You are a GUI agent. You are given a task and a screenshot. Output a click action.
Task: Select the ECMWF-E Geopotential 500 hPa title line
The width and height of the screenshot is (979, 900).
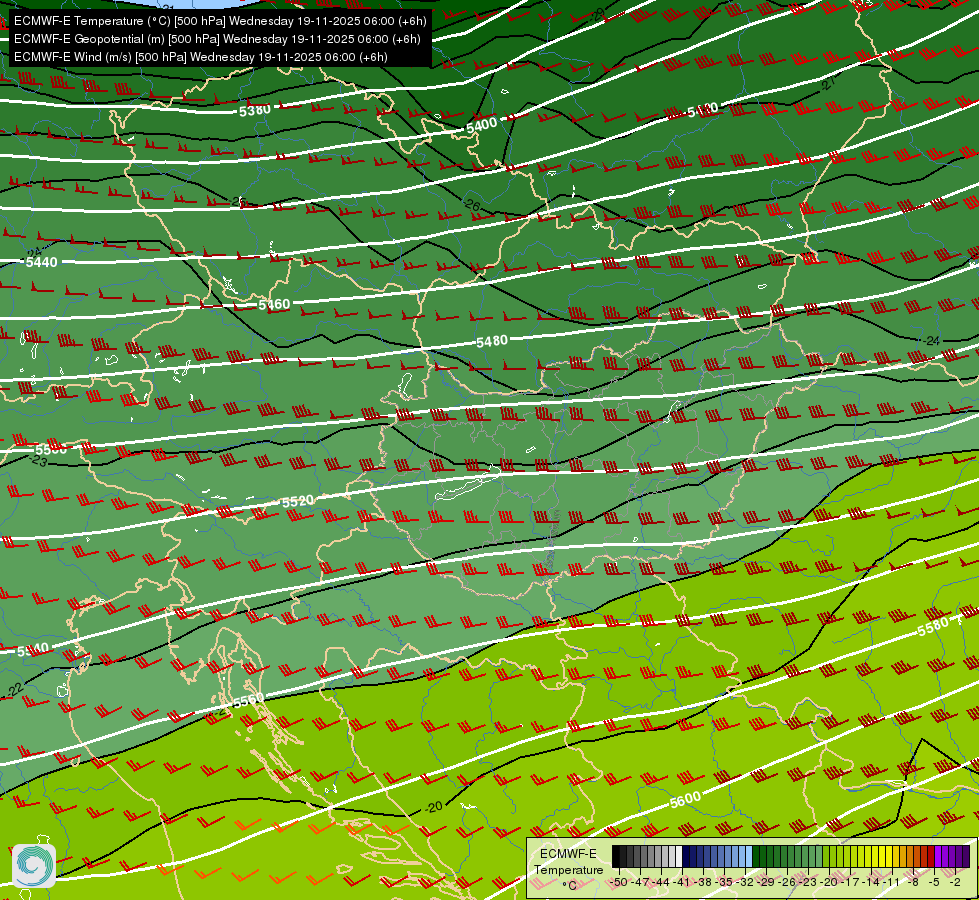coord(217,39)
